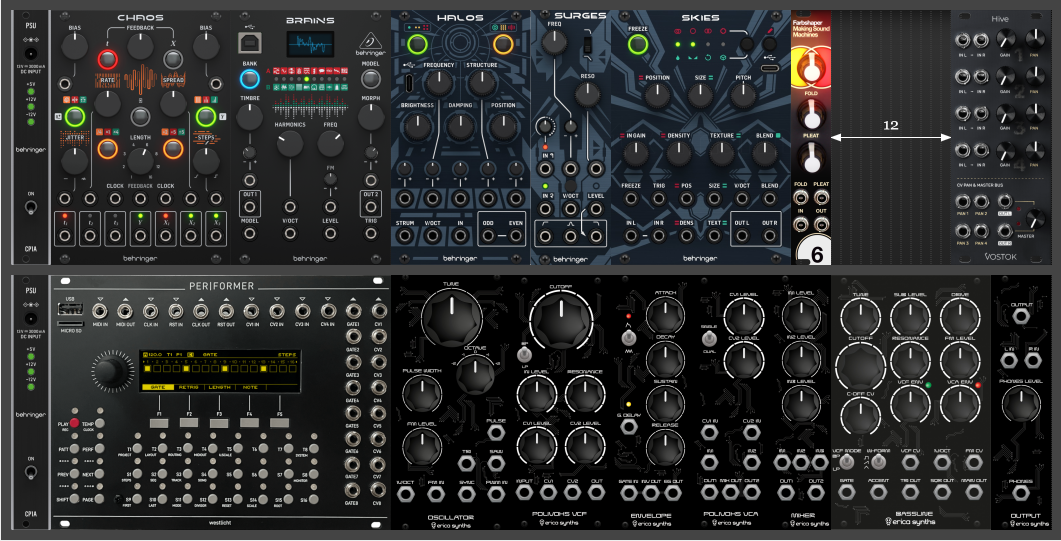
Task: Click the NEXT button on Performer
Action: (x=99, y=474)
